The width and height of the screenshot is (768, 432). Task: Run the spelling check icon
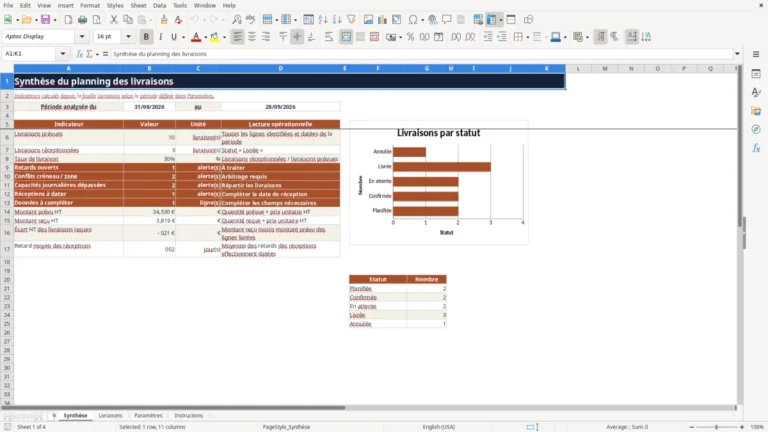[251, 20]
